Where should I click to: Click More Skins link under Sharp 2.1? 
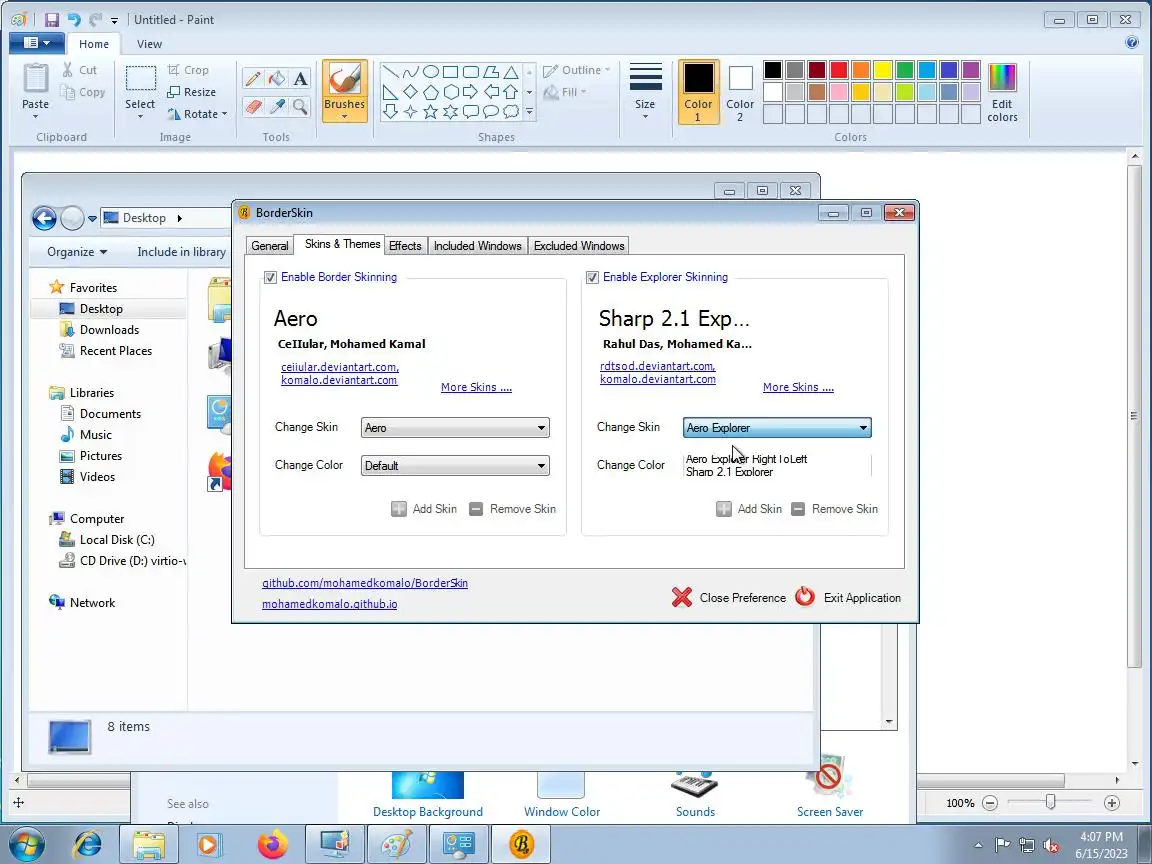point(798,387)
